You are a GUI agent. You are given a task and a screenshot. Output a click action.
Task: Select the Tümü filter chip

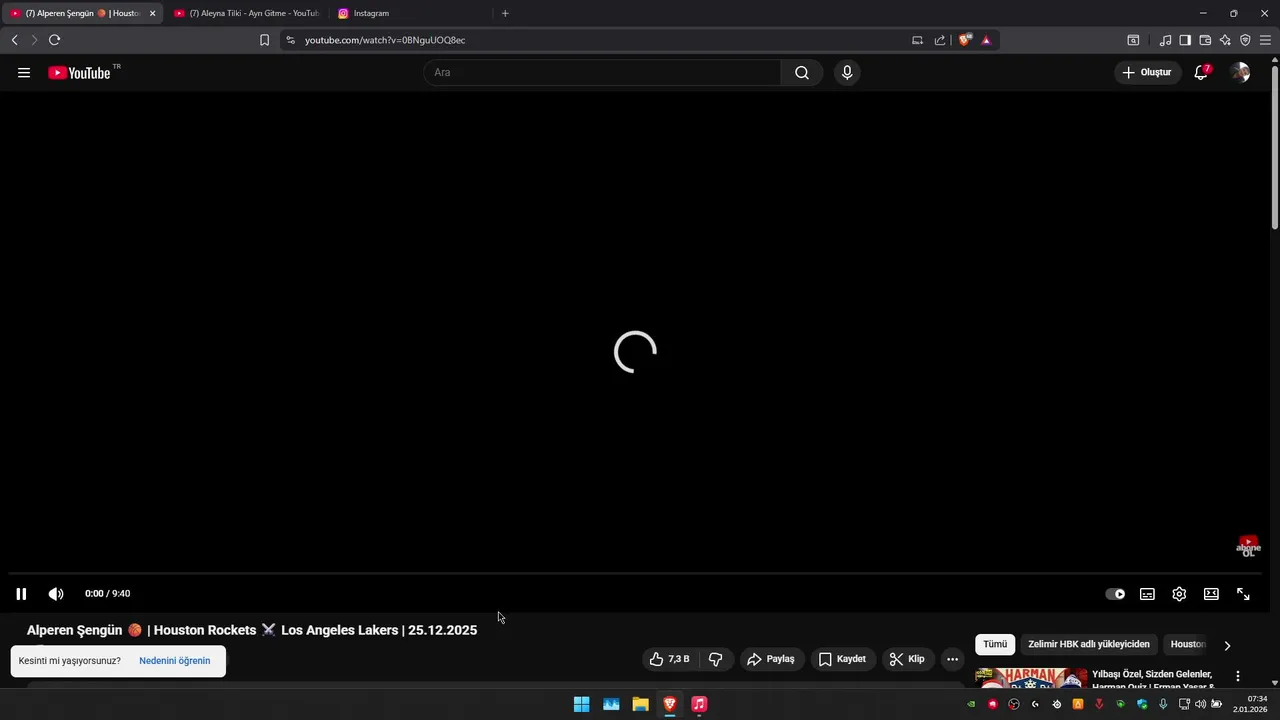(x=995, y=644)
